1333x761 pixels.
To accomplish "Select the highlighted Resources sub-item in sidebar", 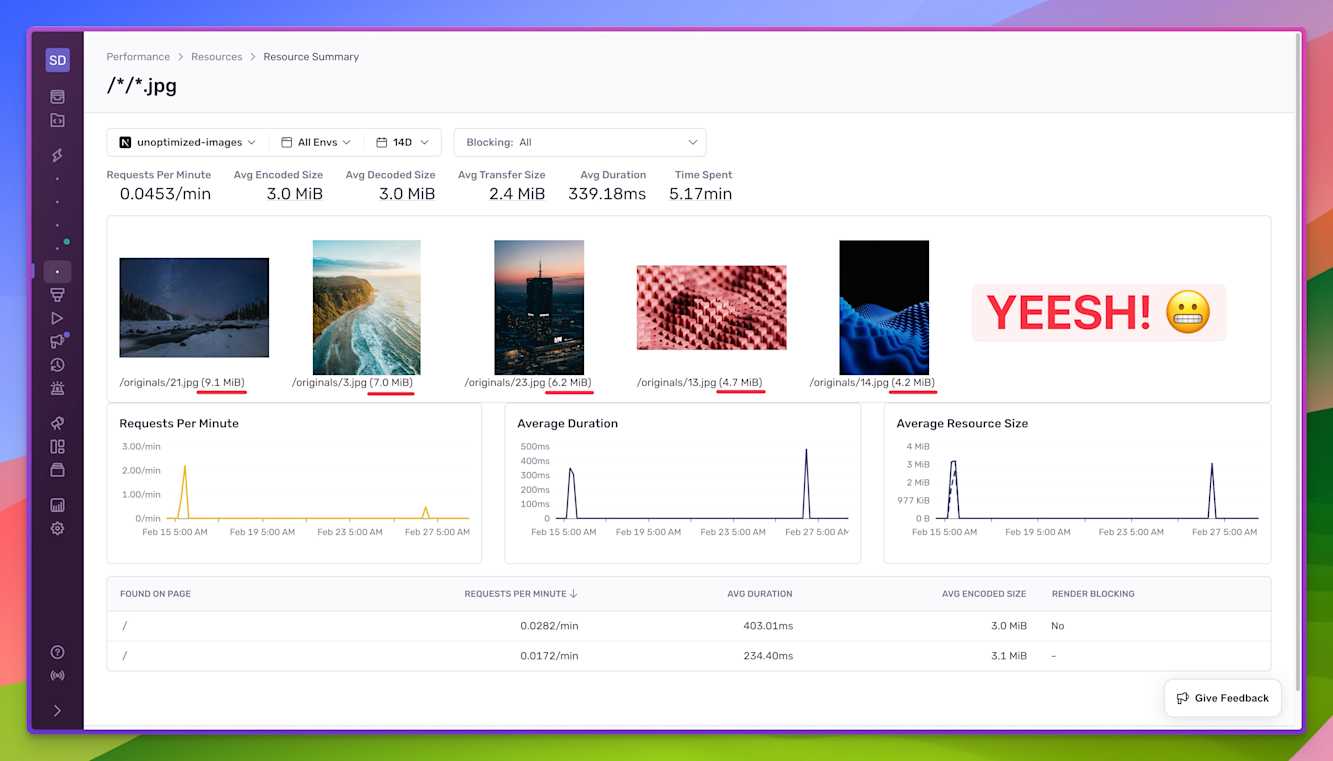I will click(x=57, y=272).
